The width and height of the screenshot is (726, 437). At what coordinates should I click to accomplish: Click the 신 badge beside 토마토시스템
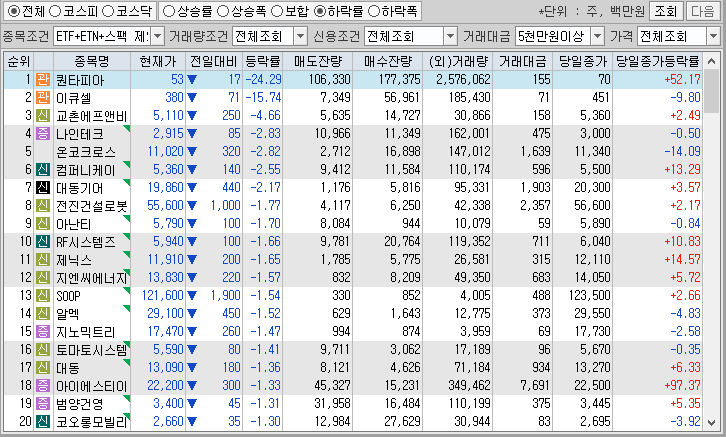(x=43, y=350)
